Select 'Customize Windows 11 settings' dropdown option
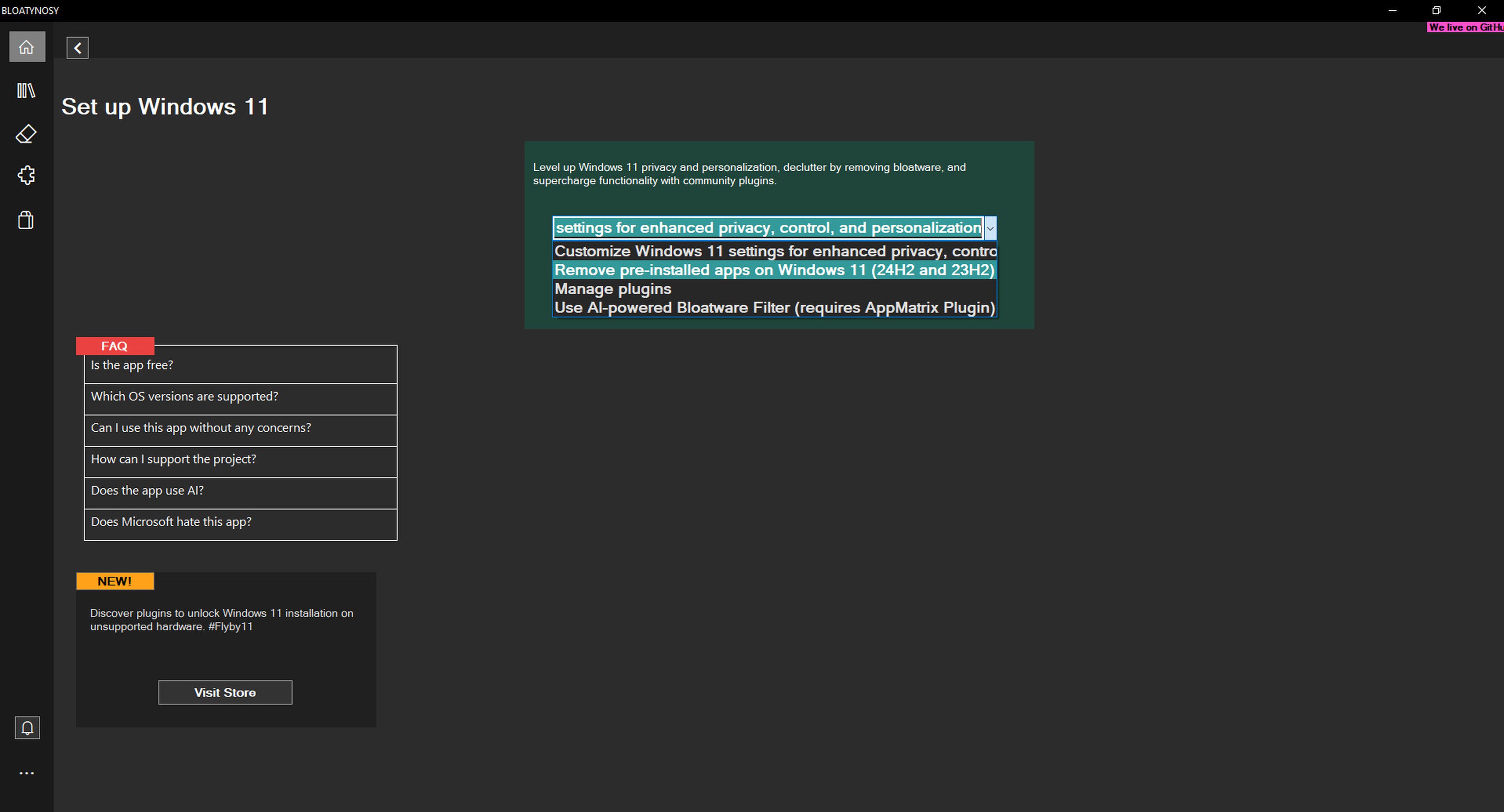The width and height of the screenshot is (1504, 812). 775,251
